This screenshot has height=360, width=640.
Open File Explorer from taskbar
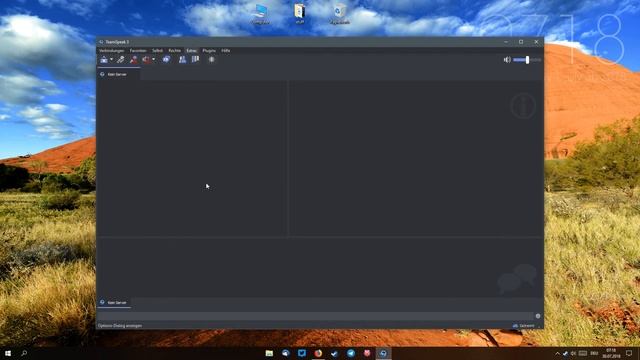point(269,353)
